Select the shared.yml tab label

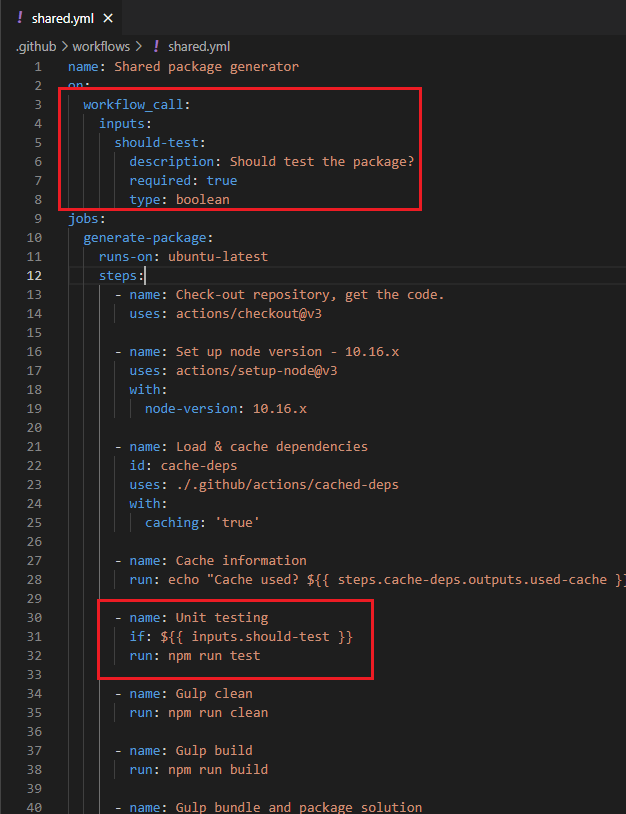pos(64,18)
